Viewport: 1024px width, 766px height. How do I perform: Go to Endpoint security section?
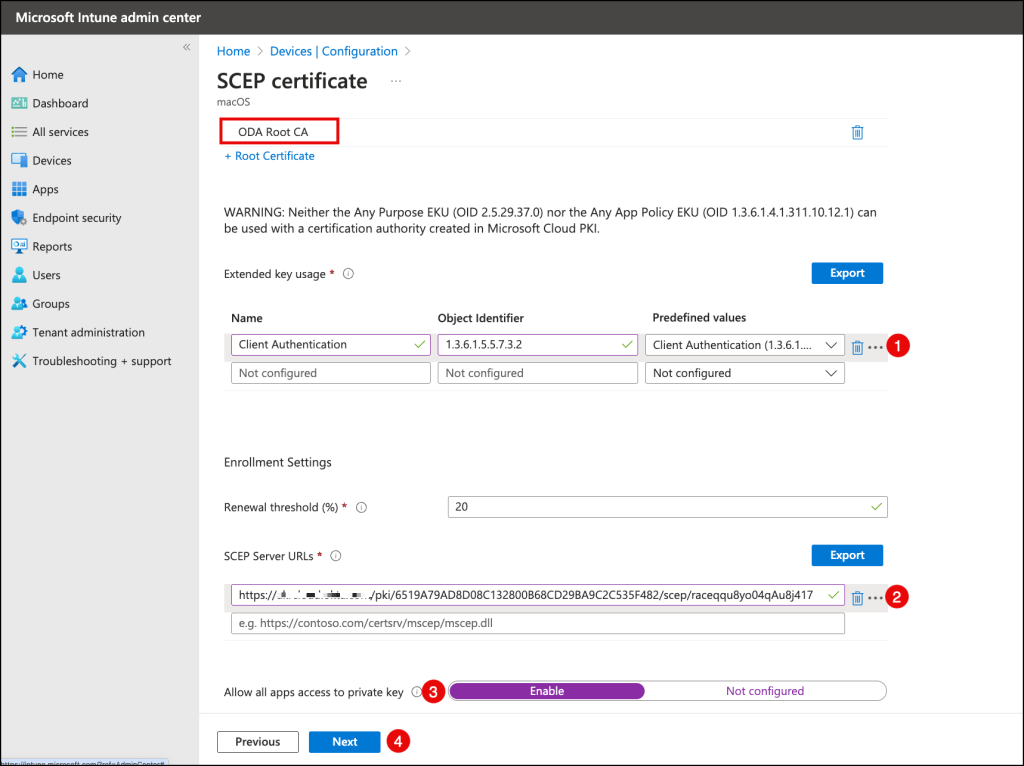[x=76, y=218]
